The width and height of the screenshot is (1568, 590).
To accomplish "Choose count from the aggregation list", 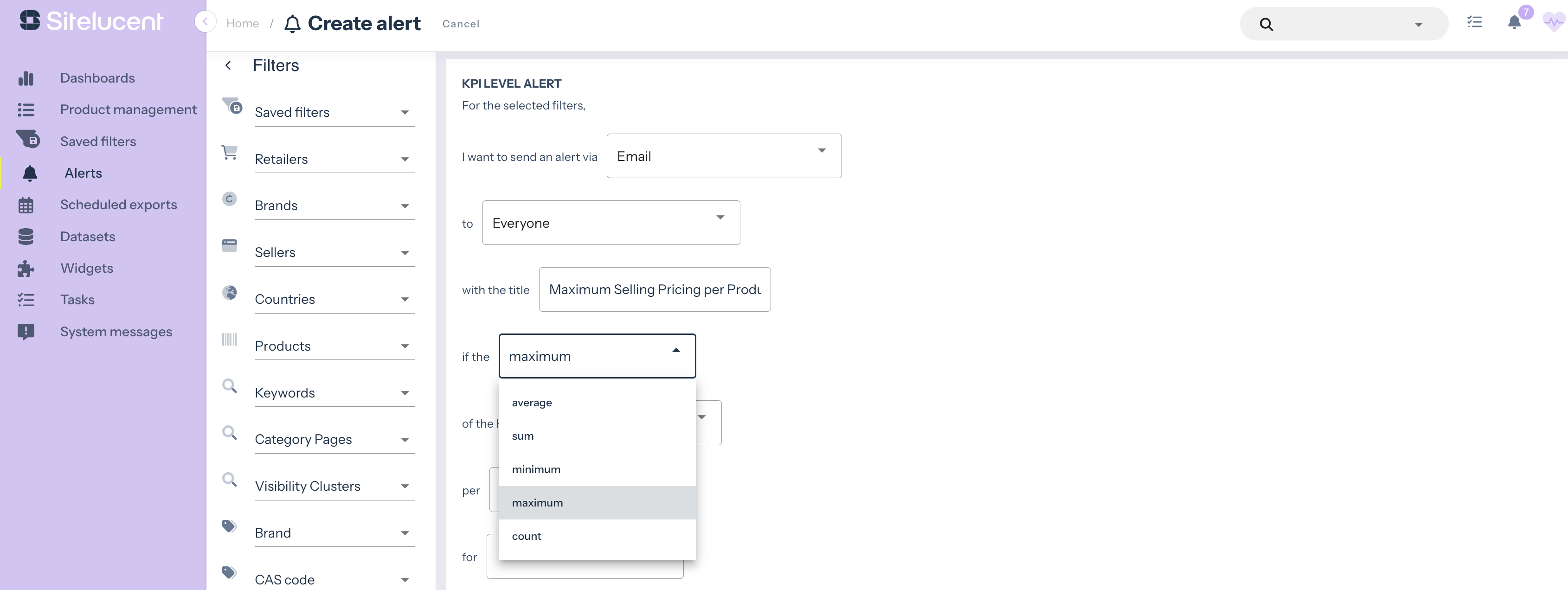I will point(527,536).
